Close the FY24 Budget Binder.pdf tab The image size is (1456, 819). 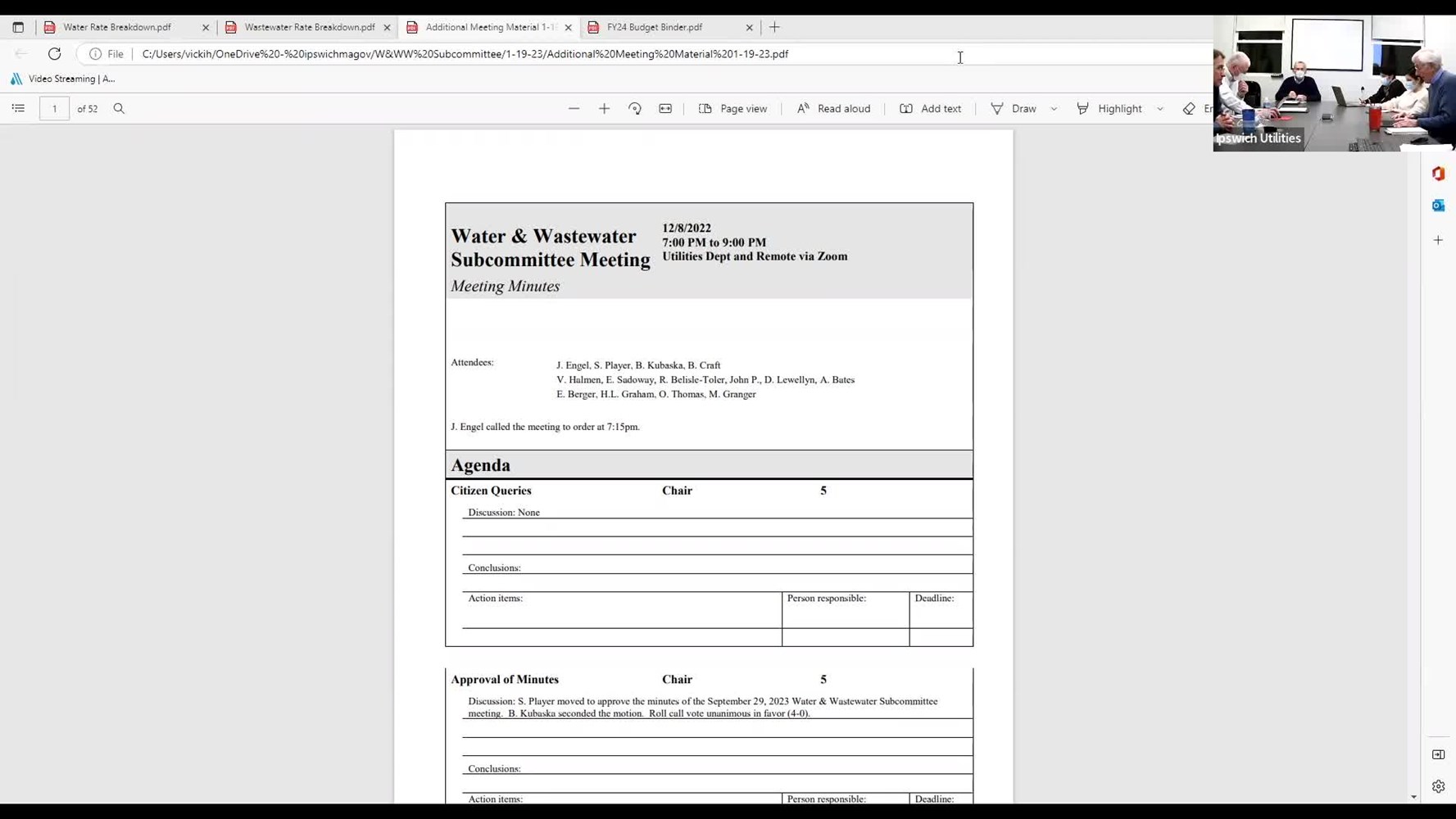(750, 27)
